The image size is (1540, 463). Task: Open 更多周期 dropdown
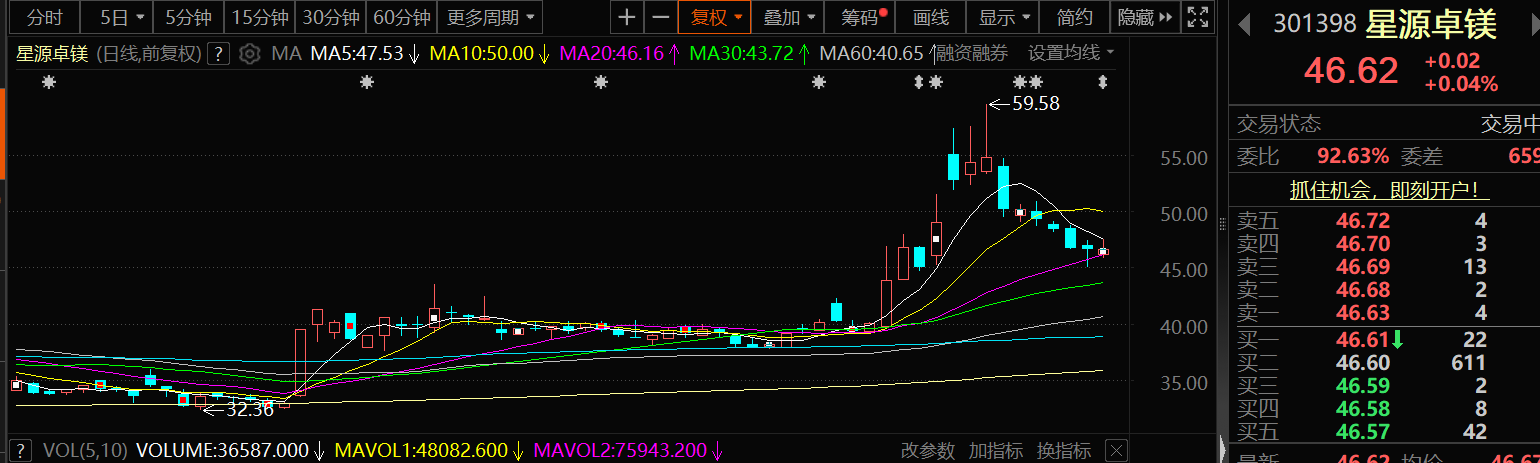[490, 17]
